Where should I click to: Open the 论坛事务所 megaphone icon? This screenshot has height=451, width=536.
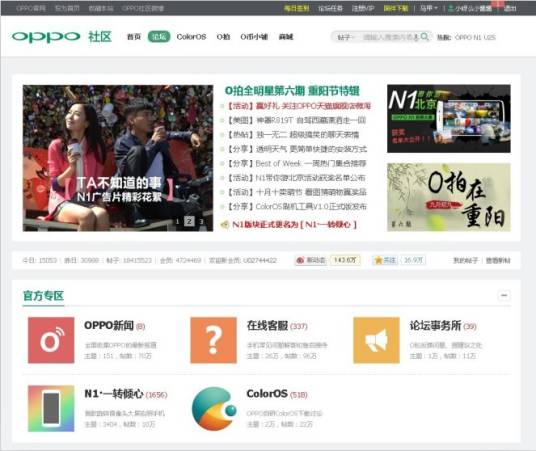pyautogui.click(x=376, y=340)
